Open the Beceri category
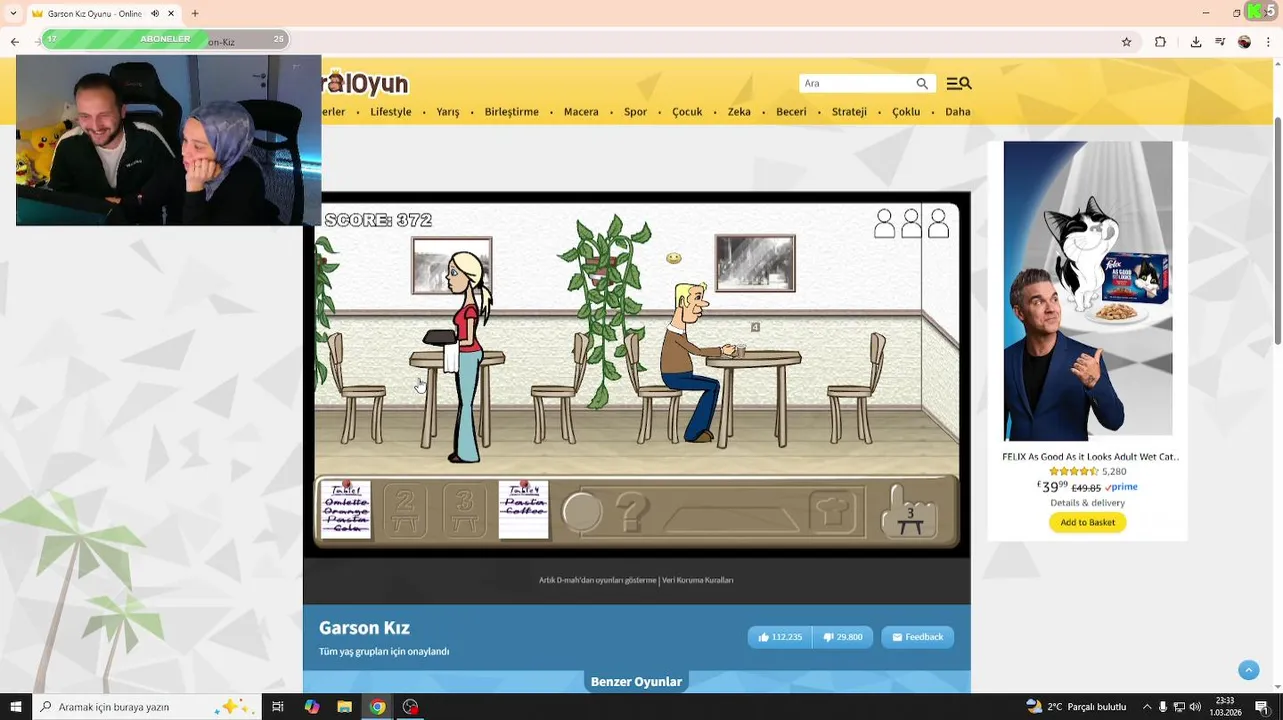Screen dimensions: 1283x720 click(791, 112)
